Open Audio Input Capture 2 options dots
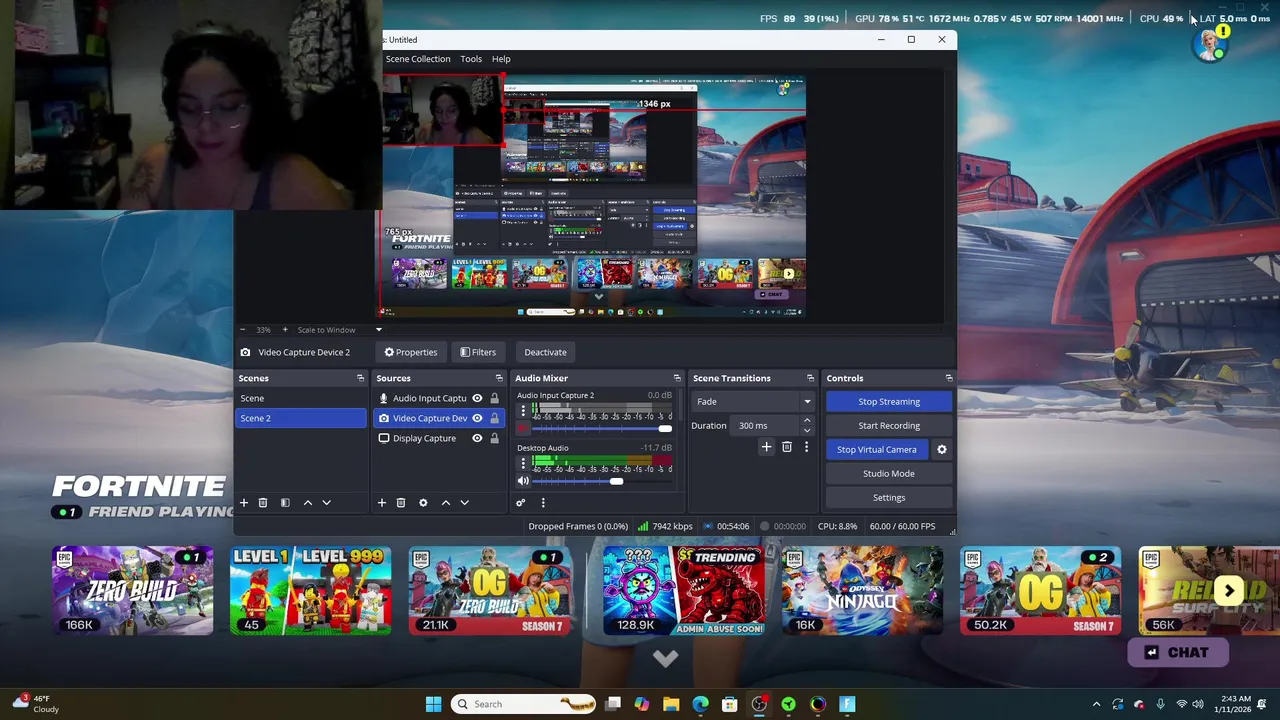1280x720 pixels. pyautogui.click(x=522, y=412)
